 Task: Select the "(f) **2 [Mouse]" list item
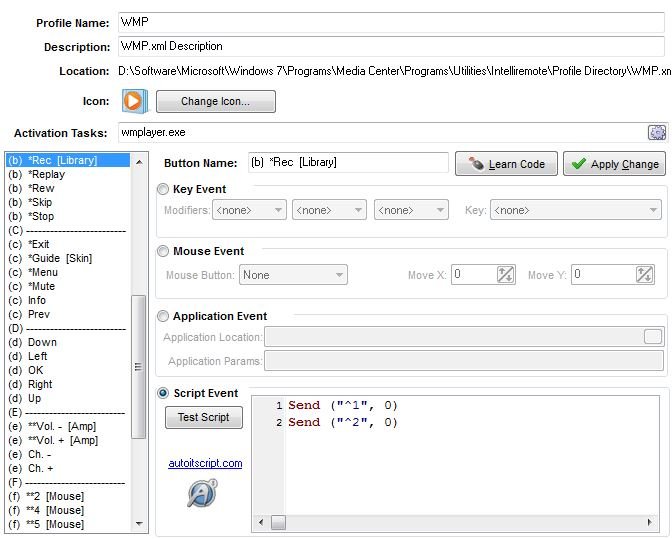click(x=68, y=497)
